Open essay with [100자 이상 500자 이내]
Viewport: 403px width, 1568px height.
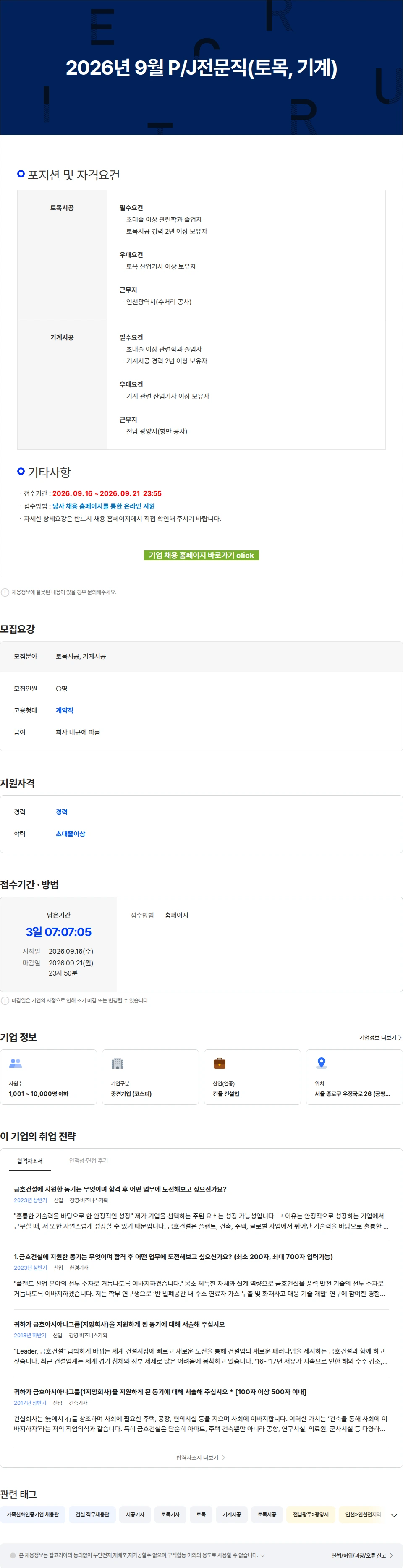click(x=160, y=1391)
